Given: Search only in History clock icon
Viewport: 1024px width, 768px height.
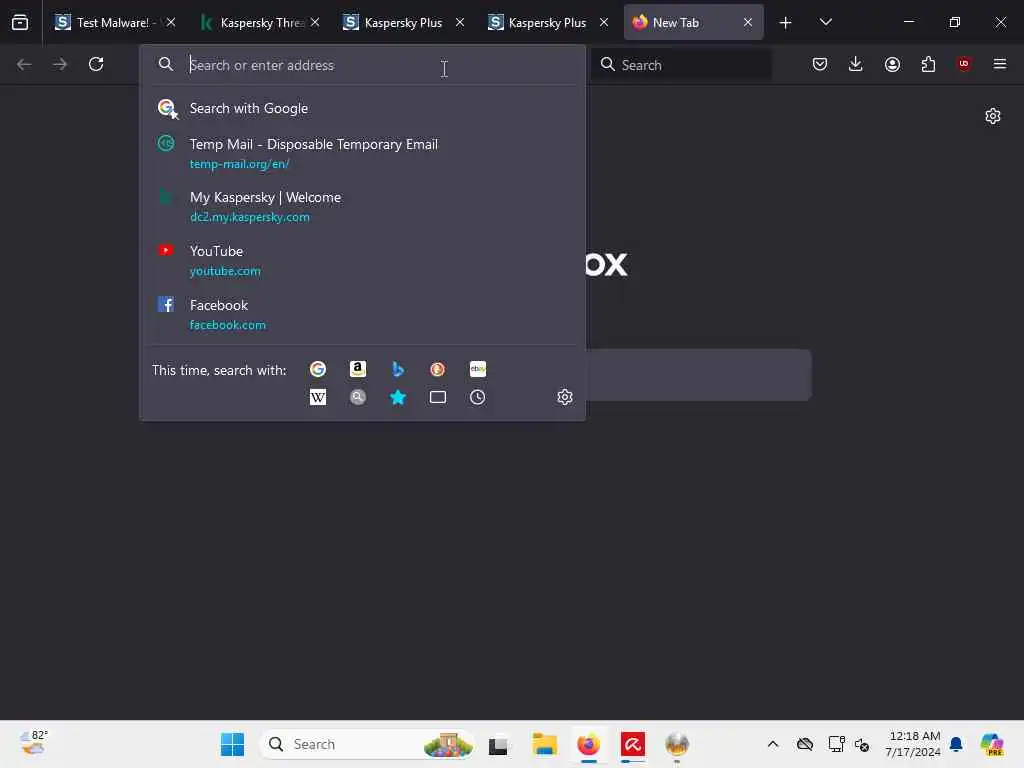Looking at the screenshot, I should pos(477,397).
